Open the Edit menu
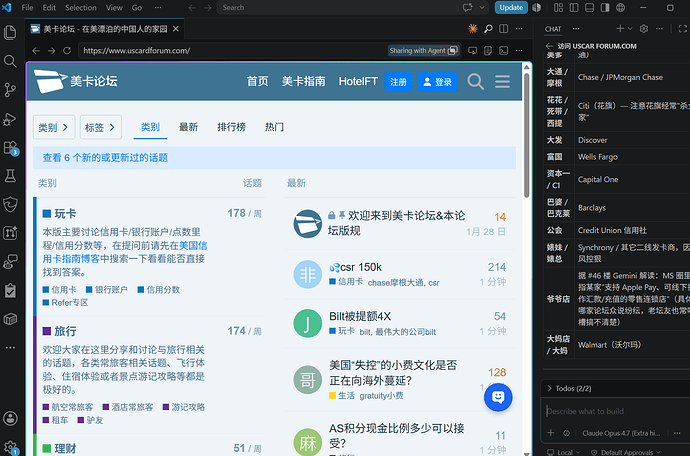The width and height of the screenshot is (690, 456). point(49,7)
